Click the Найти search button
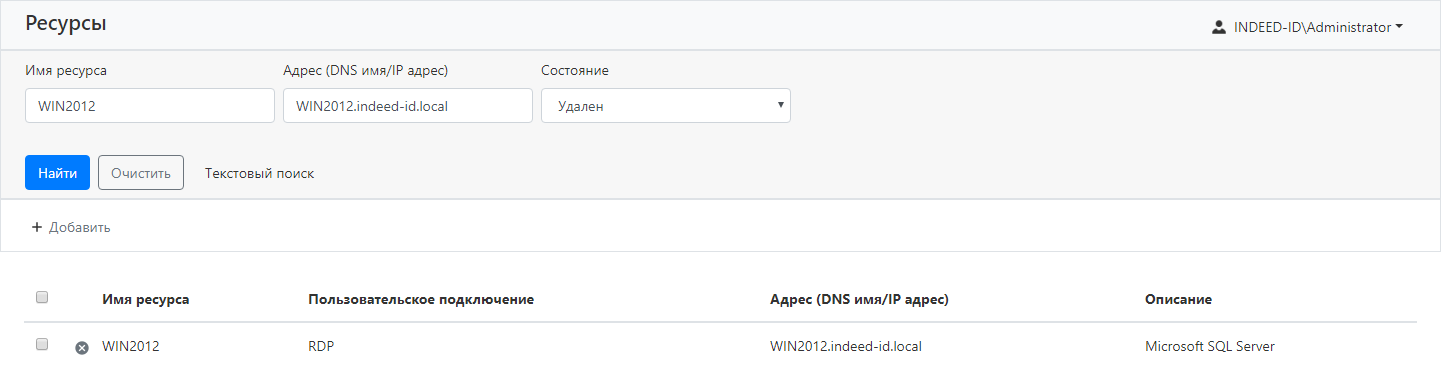The image size is (1441, 369). click(x=57, y=172)
